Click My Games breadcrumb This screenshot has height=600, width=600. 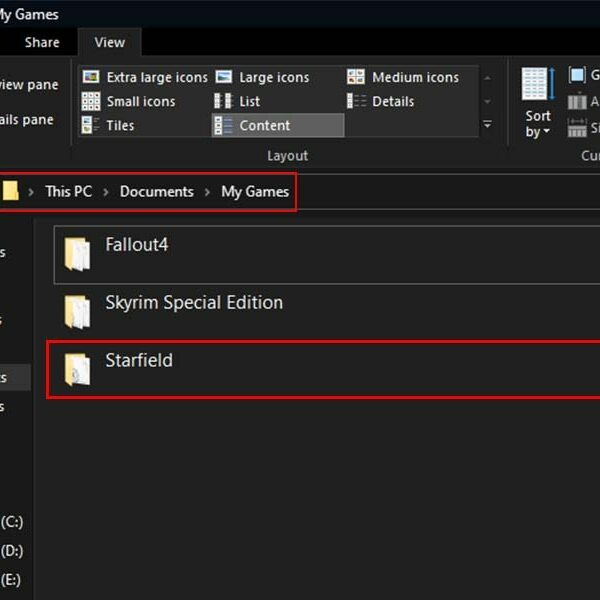click(255, 191)
